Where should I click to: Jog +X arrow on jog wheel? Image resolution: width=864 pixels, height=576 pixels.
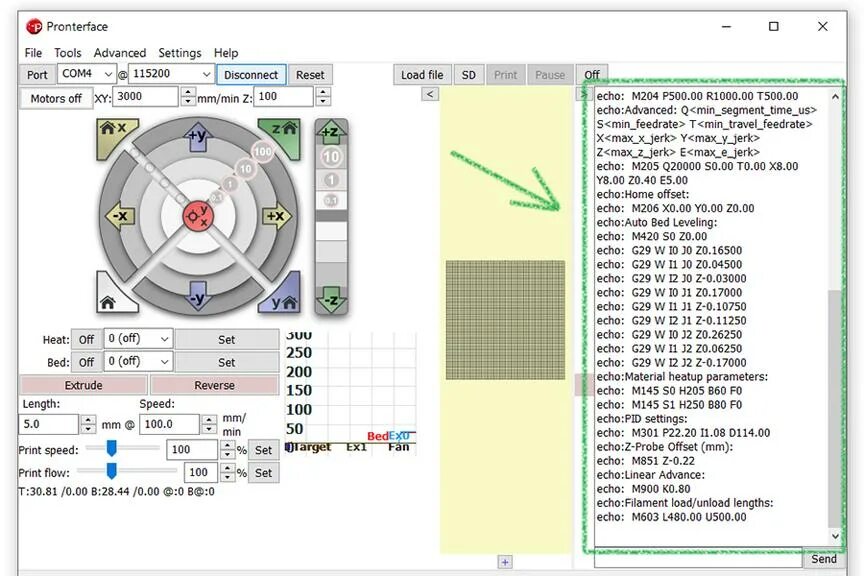277,216
